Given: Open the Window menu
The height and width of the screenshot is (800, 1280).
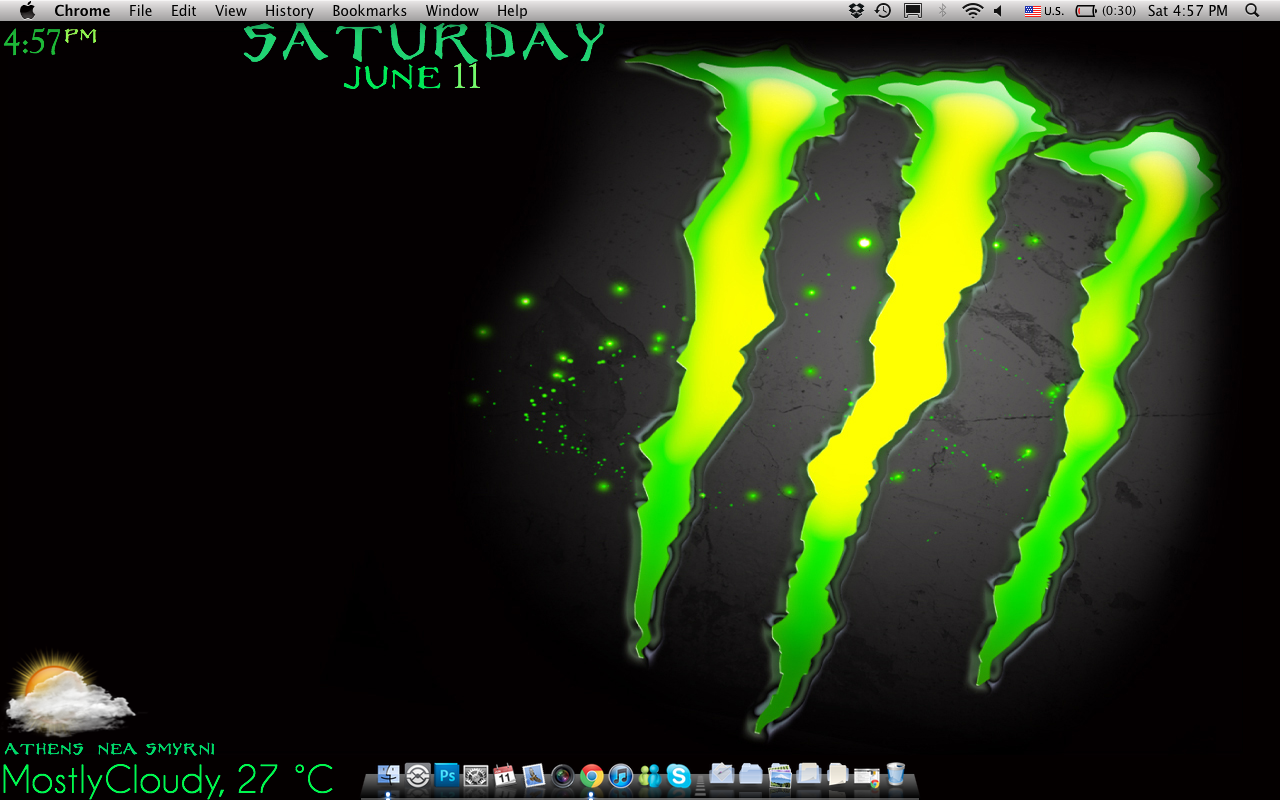Looking at the screenshot, I should coord(452,10).
